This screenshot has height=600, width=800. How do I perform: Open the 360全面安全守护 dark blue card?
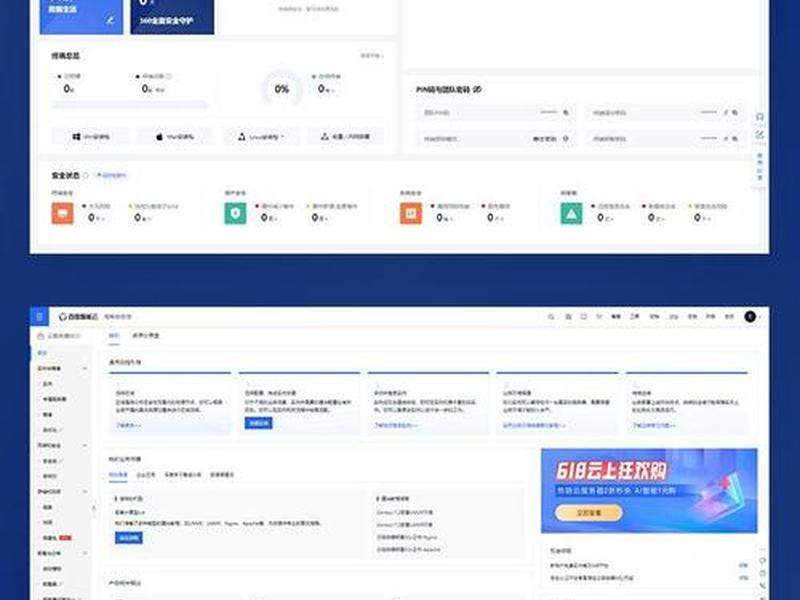coord(172,16)
